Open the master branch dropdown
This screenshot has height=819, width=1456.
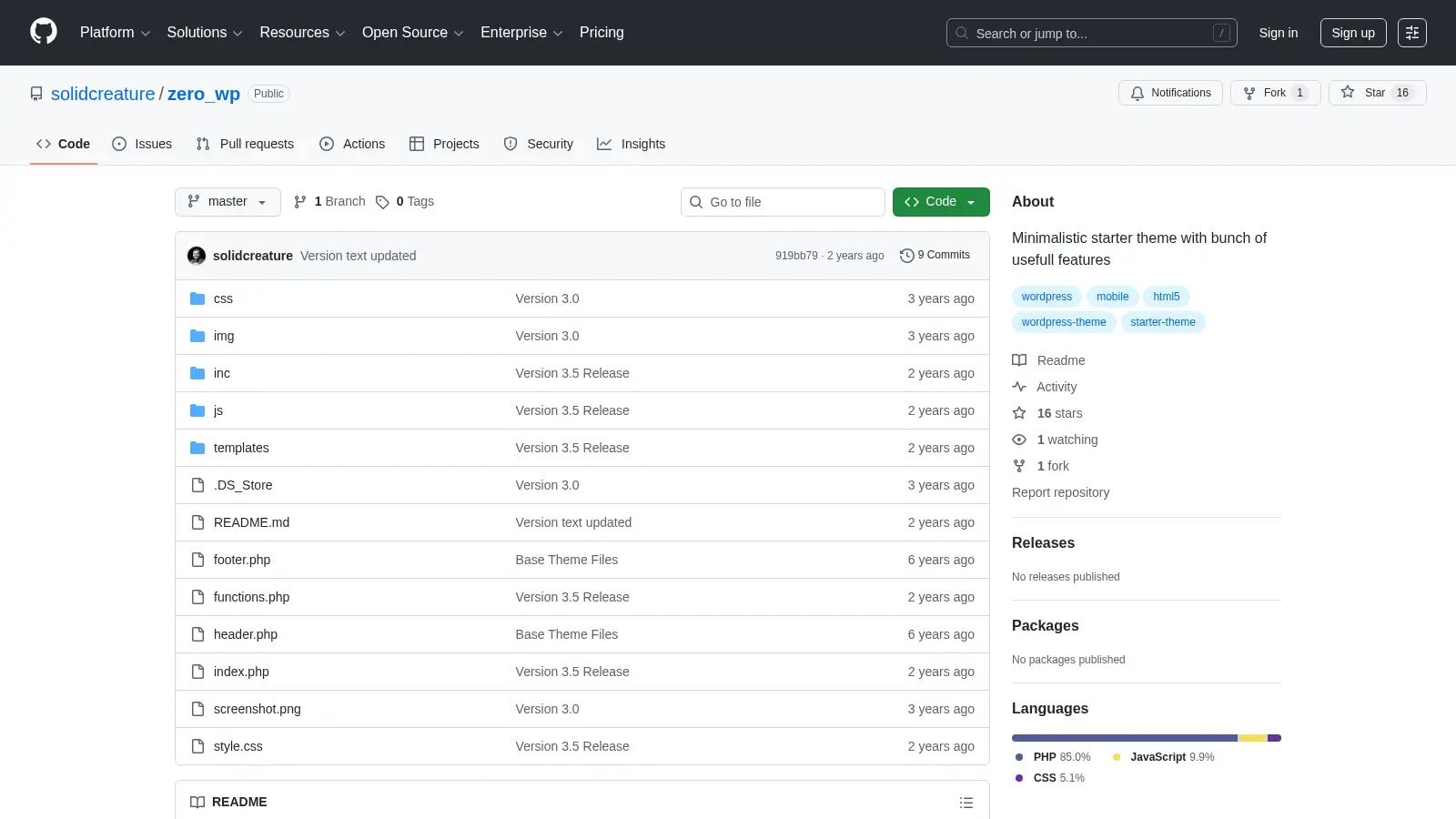coord(227,202)
